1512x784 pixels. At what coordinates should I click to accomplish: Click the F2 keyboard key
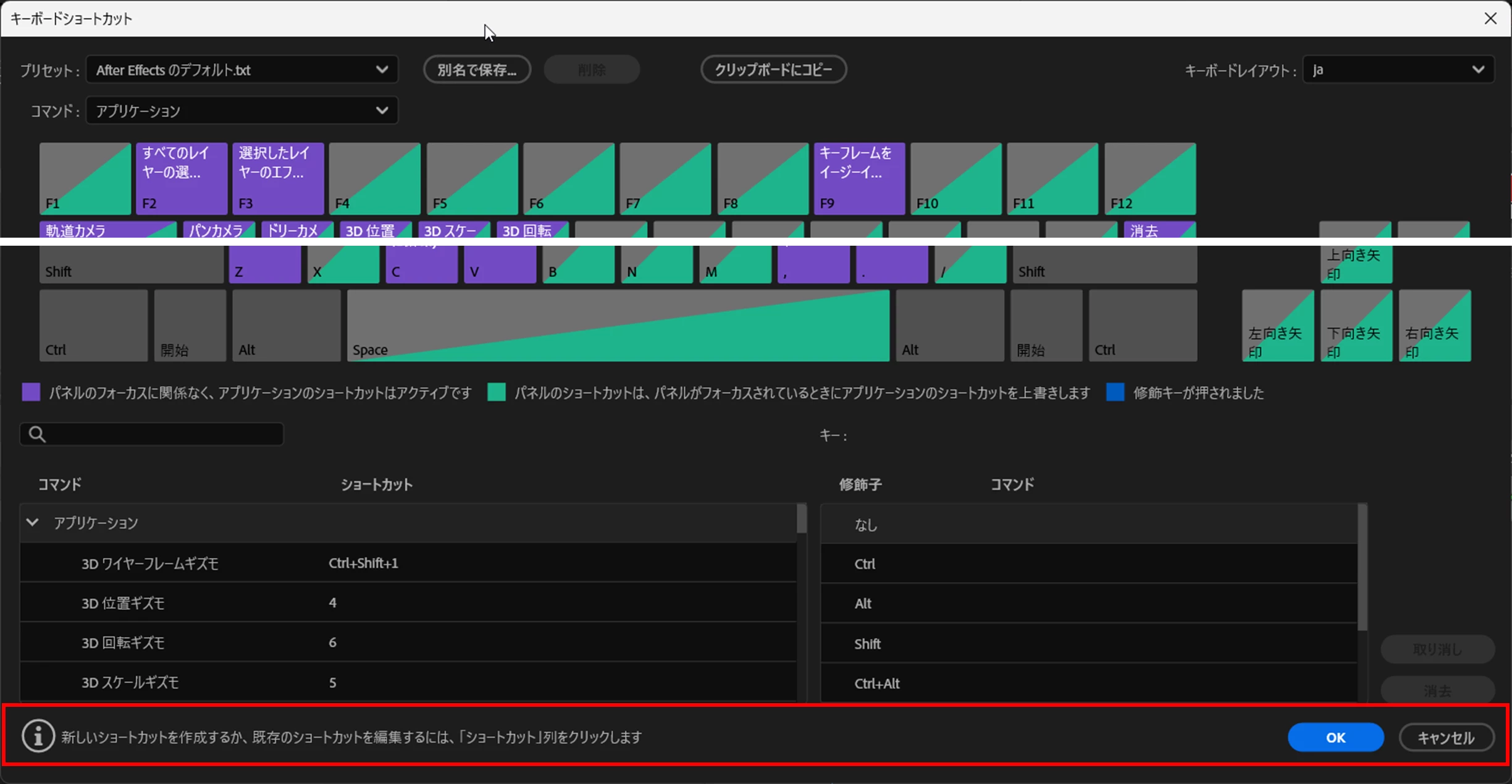(x=182, y=179)
